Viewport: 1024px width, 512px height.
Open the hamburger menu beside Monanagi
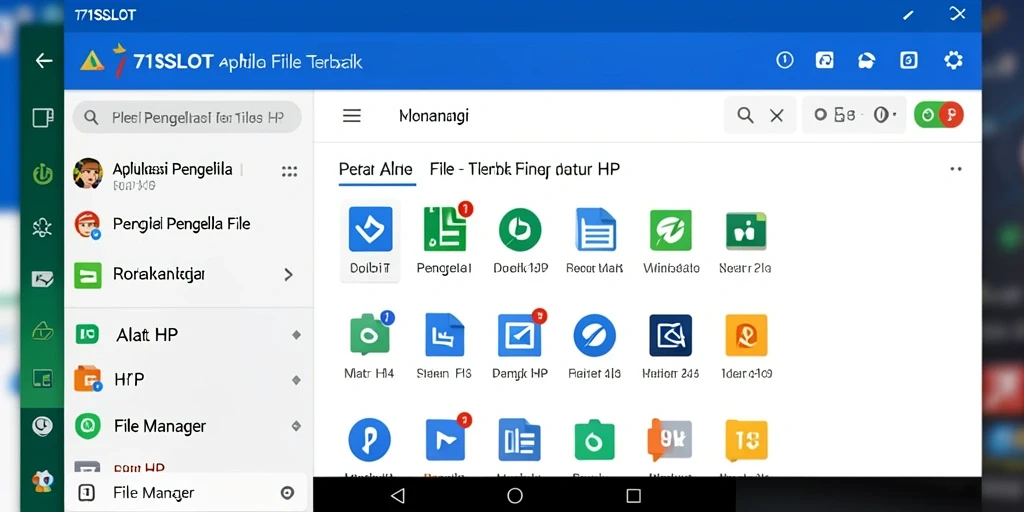352,116
